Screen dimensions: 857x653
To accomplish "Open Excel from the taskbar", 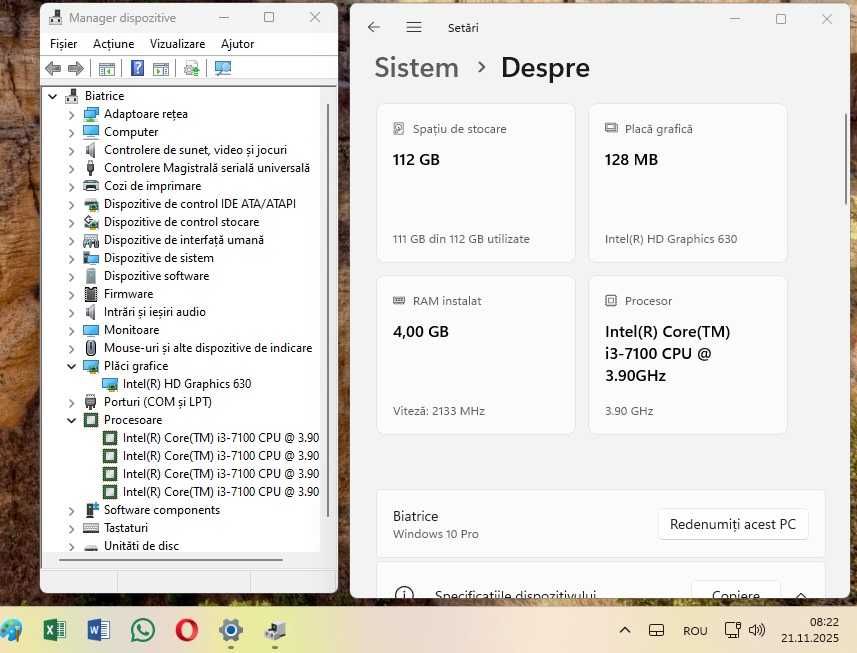I will (x=54, y=630).
